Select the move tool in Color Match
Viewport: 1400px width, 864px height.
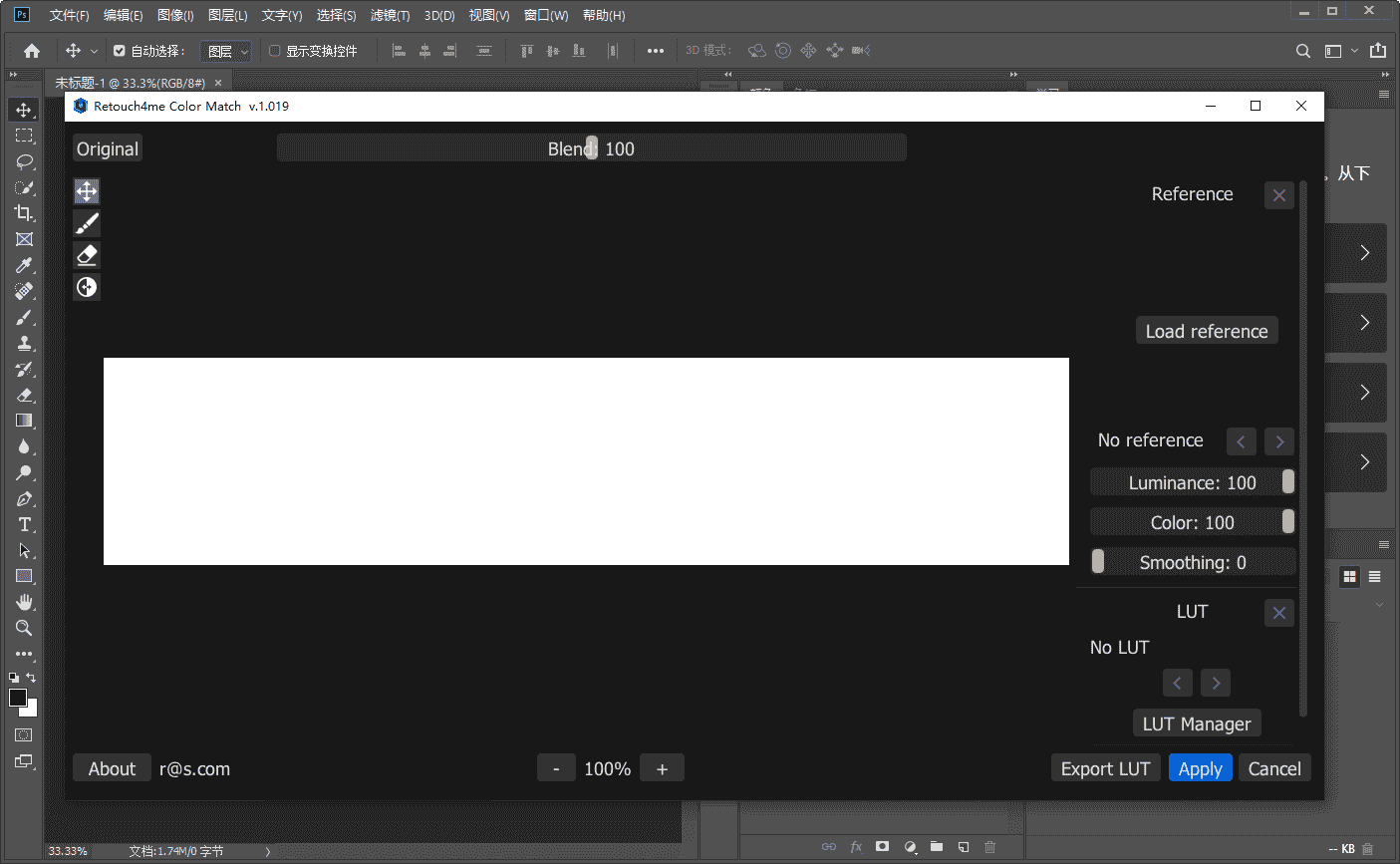(87, 191)
